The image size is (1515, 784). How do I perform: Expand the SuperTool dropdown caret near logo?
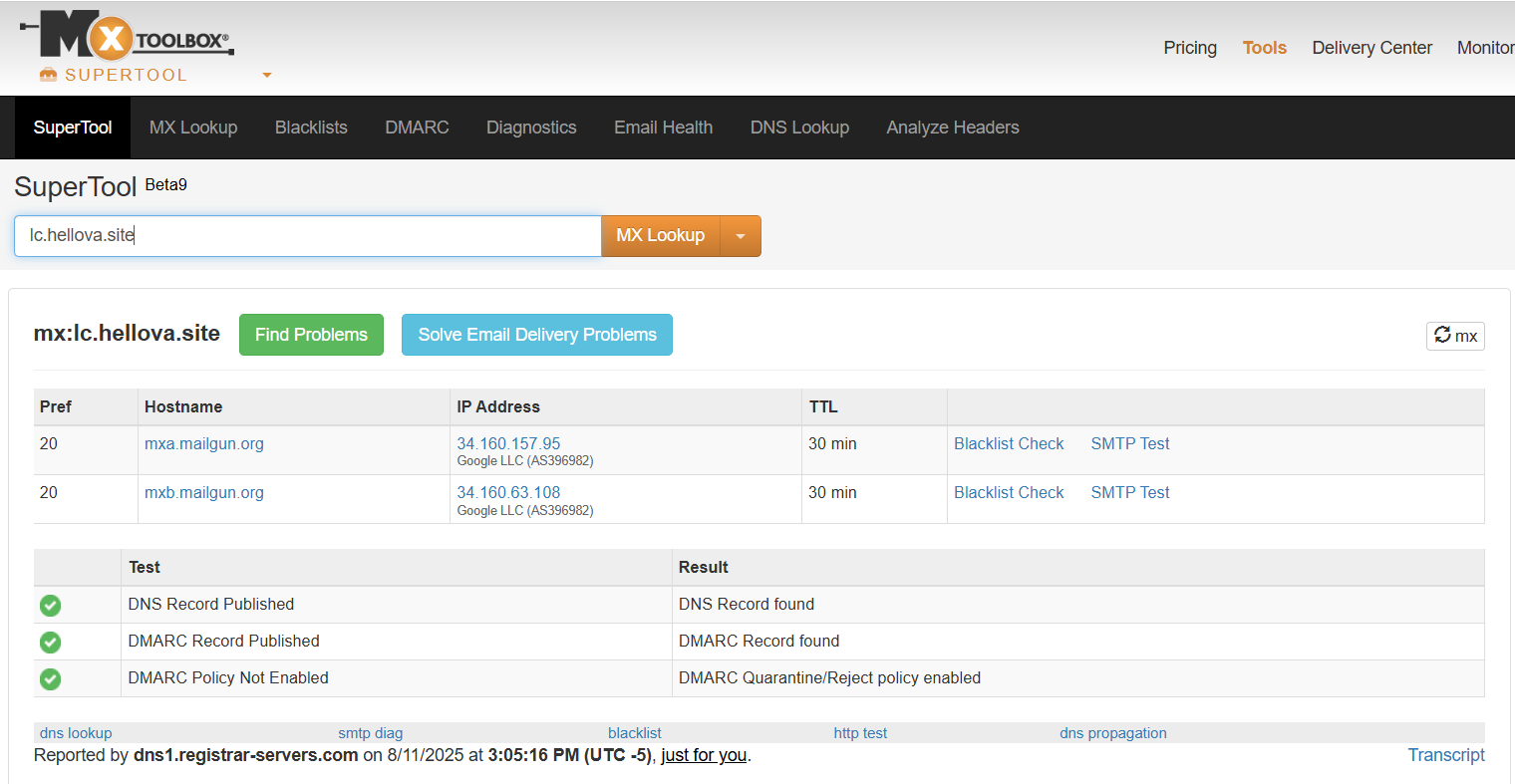pos(266,75)
